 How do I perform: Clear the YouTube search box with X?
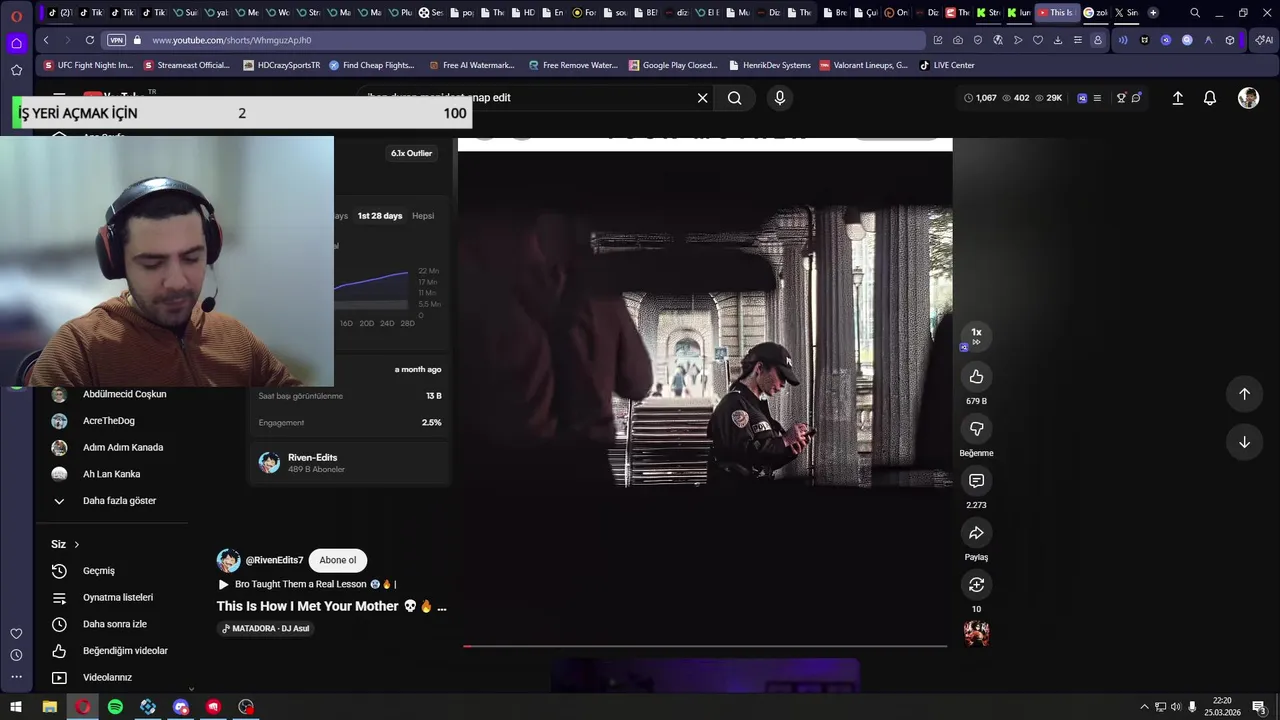coord(702,98)
